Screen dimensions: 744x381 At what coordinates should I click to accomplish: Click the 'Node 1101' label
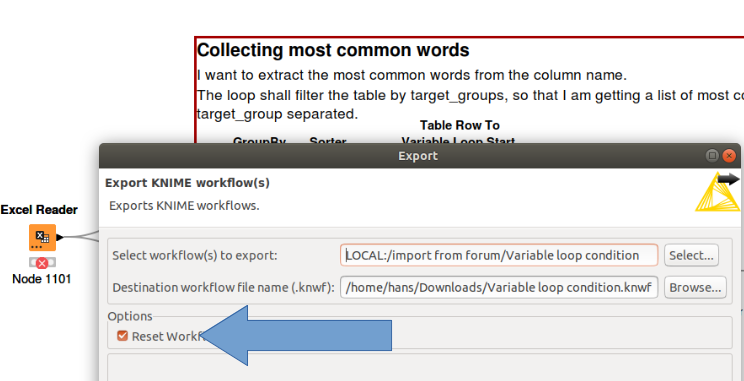(x=42, y=279)
